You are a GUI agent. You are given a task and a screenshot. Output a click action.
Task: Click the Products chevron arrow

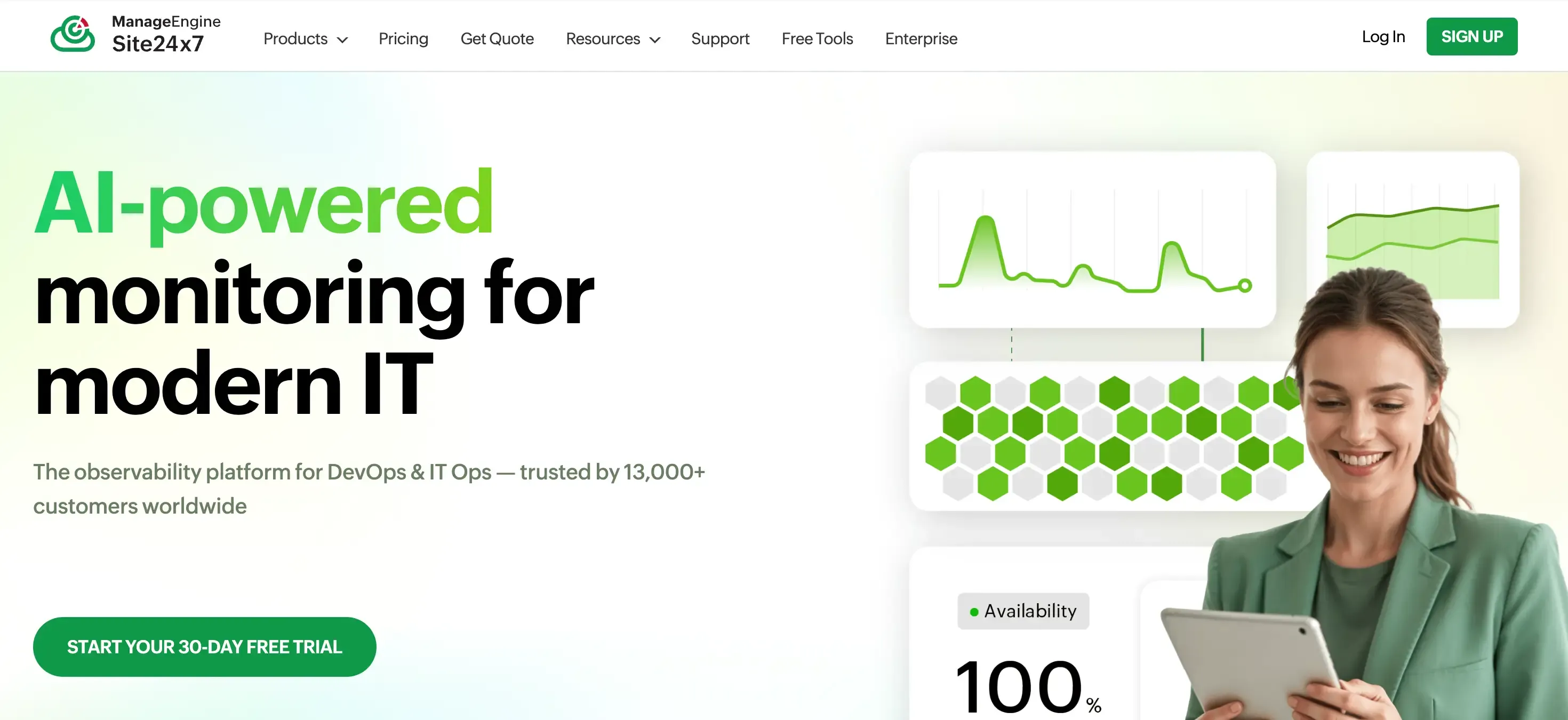(x=343, y=39)
